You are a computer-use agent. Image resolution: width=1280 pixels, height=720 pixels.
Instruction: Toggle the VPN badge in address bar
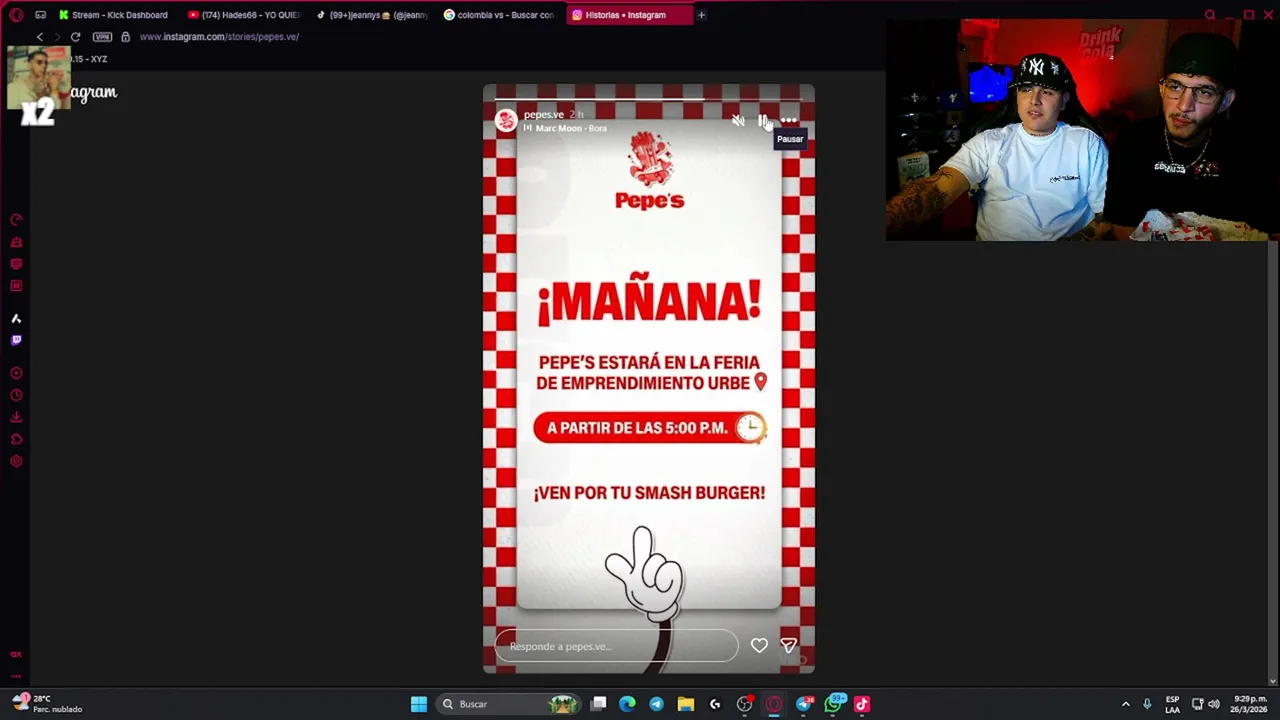[x=102, y=37]
